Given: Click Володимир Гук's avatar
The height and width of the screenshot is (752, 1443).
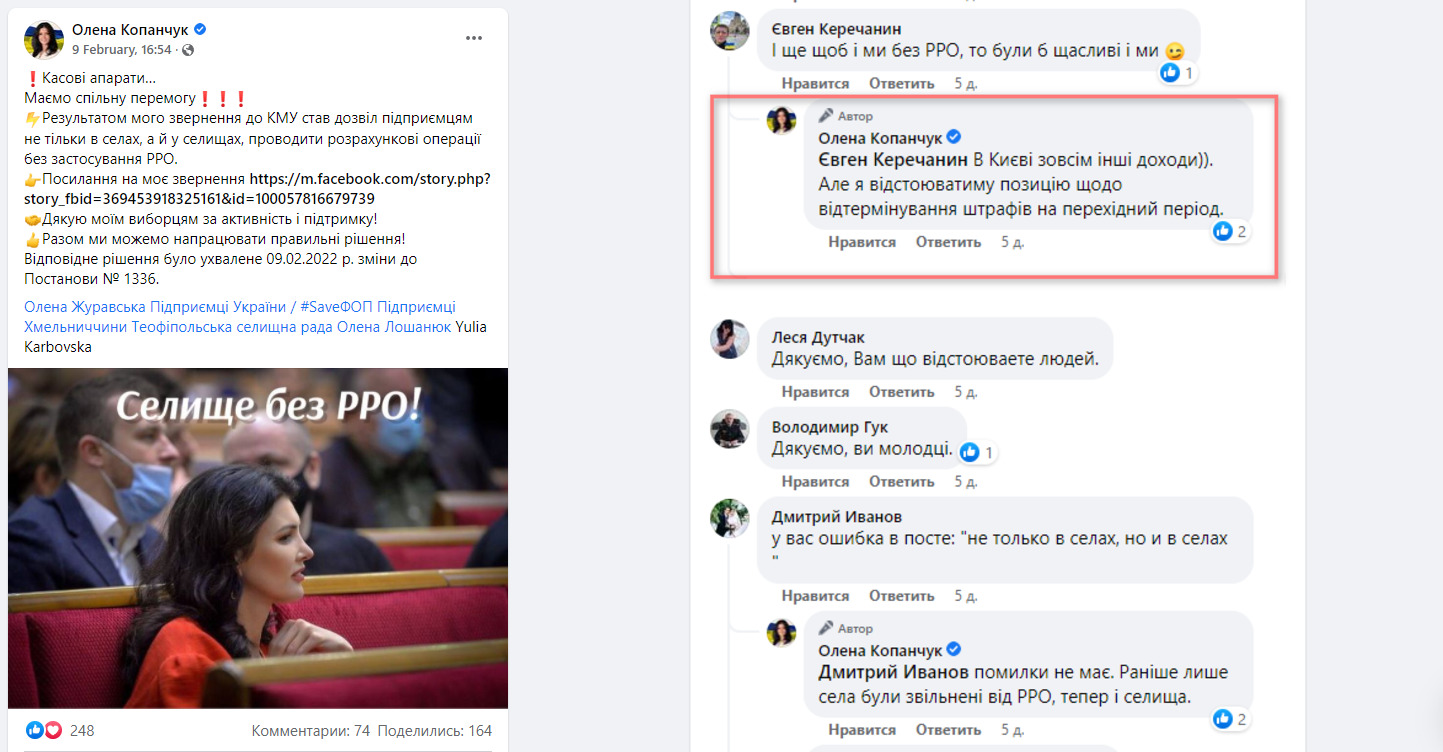Looking at the screenshot, I should click(x=729, y=429).
